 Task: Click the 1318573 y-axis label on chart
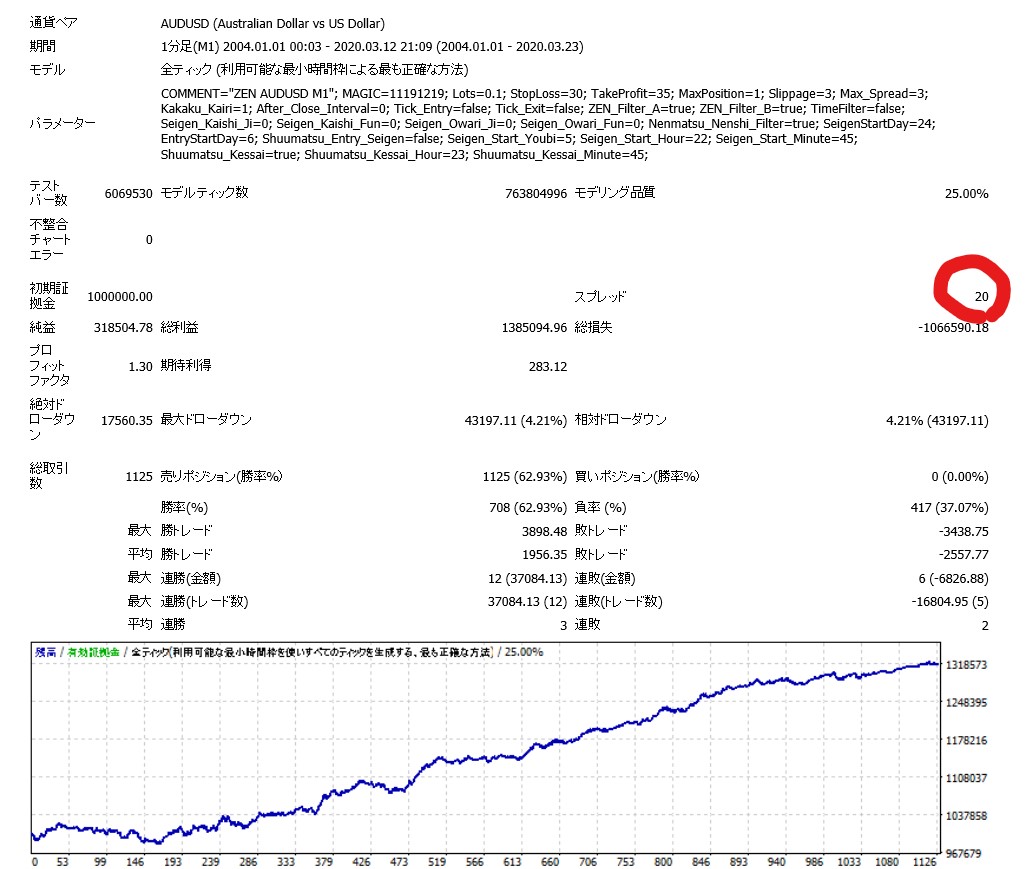[967, 665]
